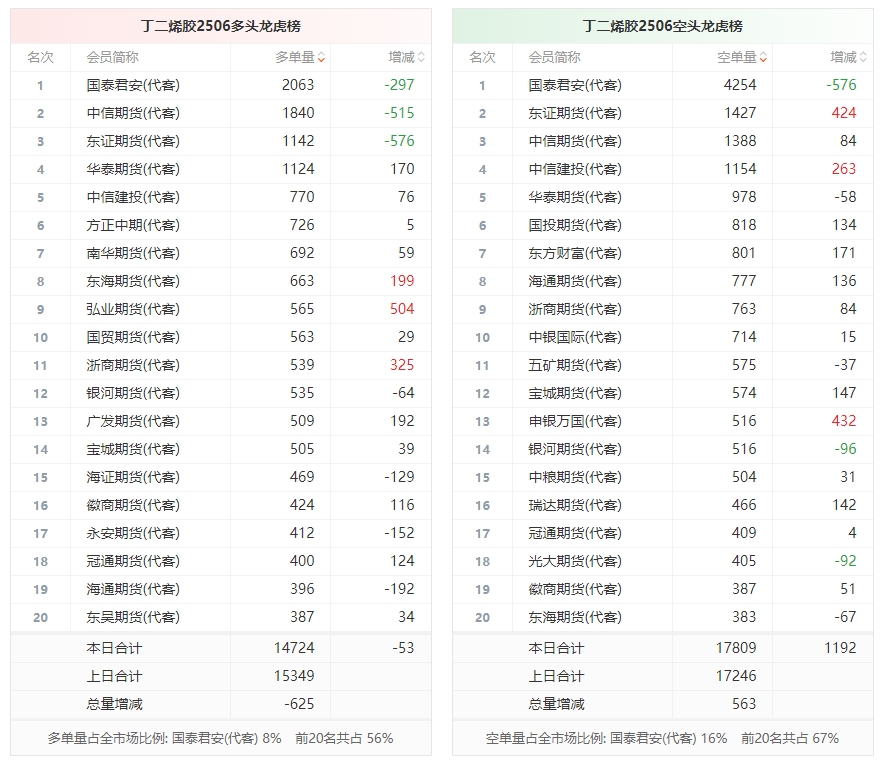885x765 pixels.
Task: Click short table 总量增减 value 563
Action: tap(744, 704)
